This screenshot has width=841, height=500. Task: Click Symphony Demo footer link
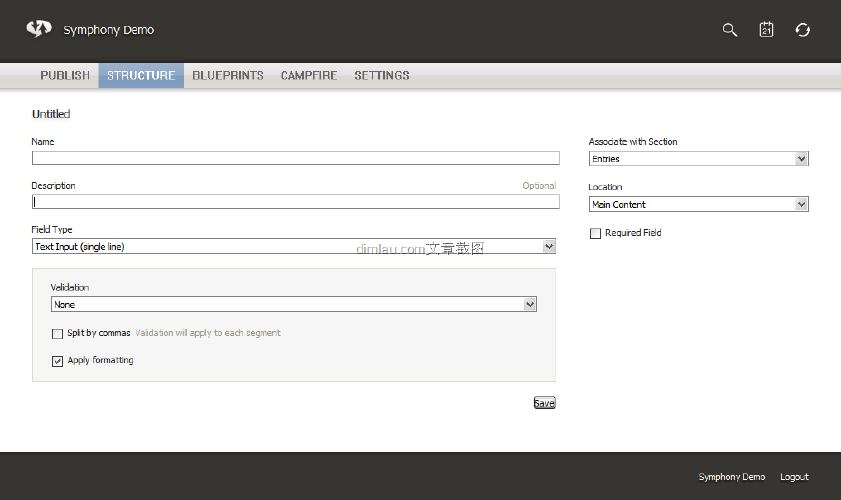click(732, 477)
